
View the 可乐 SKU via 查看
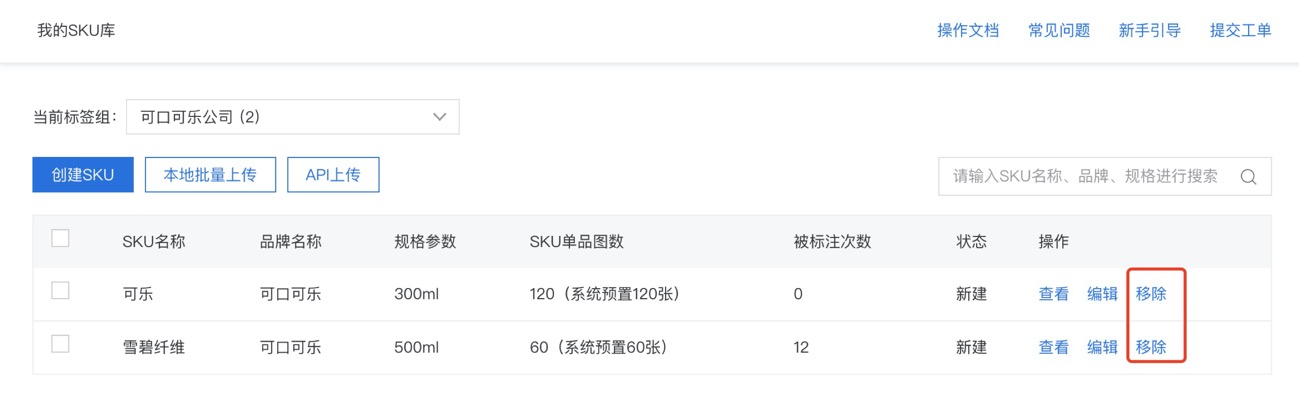point(1054,294)
